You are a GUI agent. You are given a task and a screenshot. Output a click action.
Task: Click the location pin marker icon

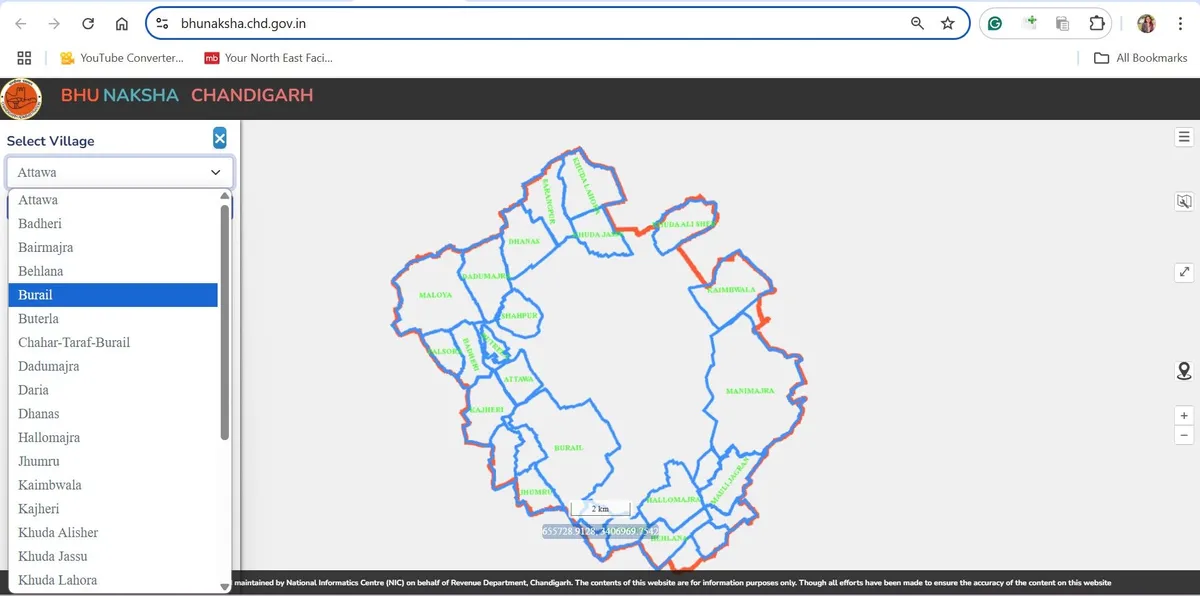[x=1184, y=372]
